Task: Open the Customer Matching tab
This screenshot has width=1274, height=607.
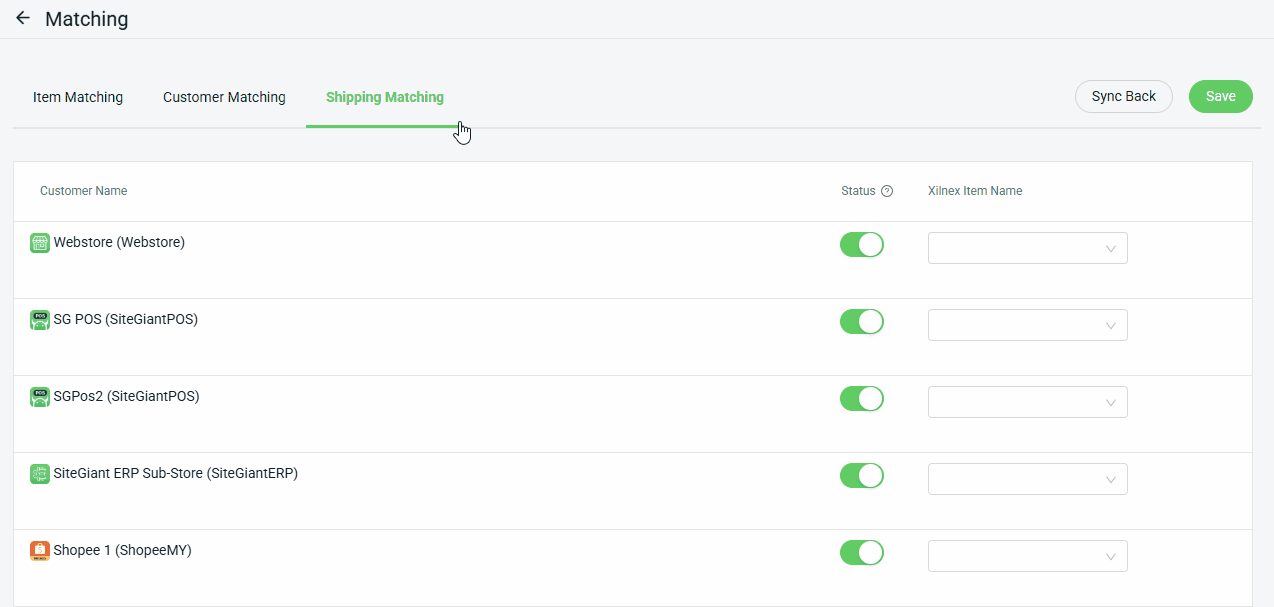Action: tap(224, 97)
